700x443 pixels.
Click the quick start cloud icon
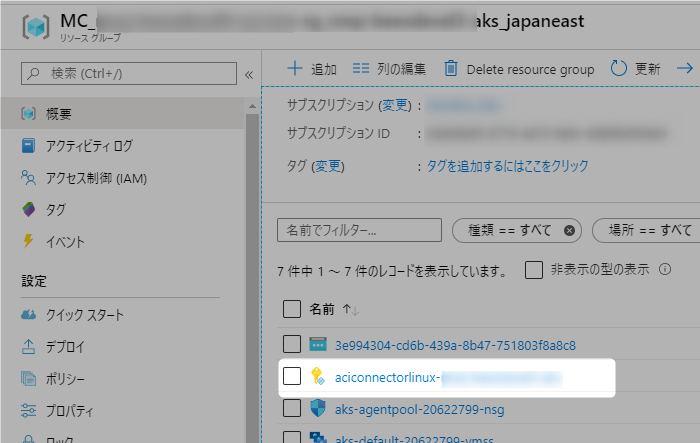click(x=28, y=314)
